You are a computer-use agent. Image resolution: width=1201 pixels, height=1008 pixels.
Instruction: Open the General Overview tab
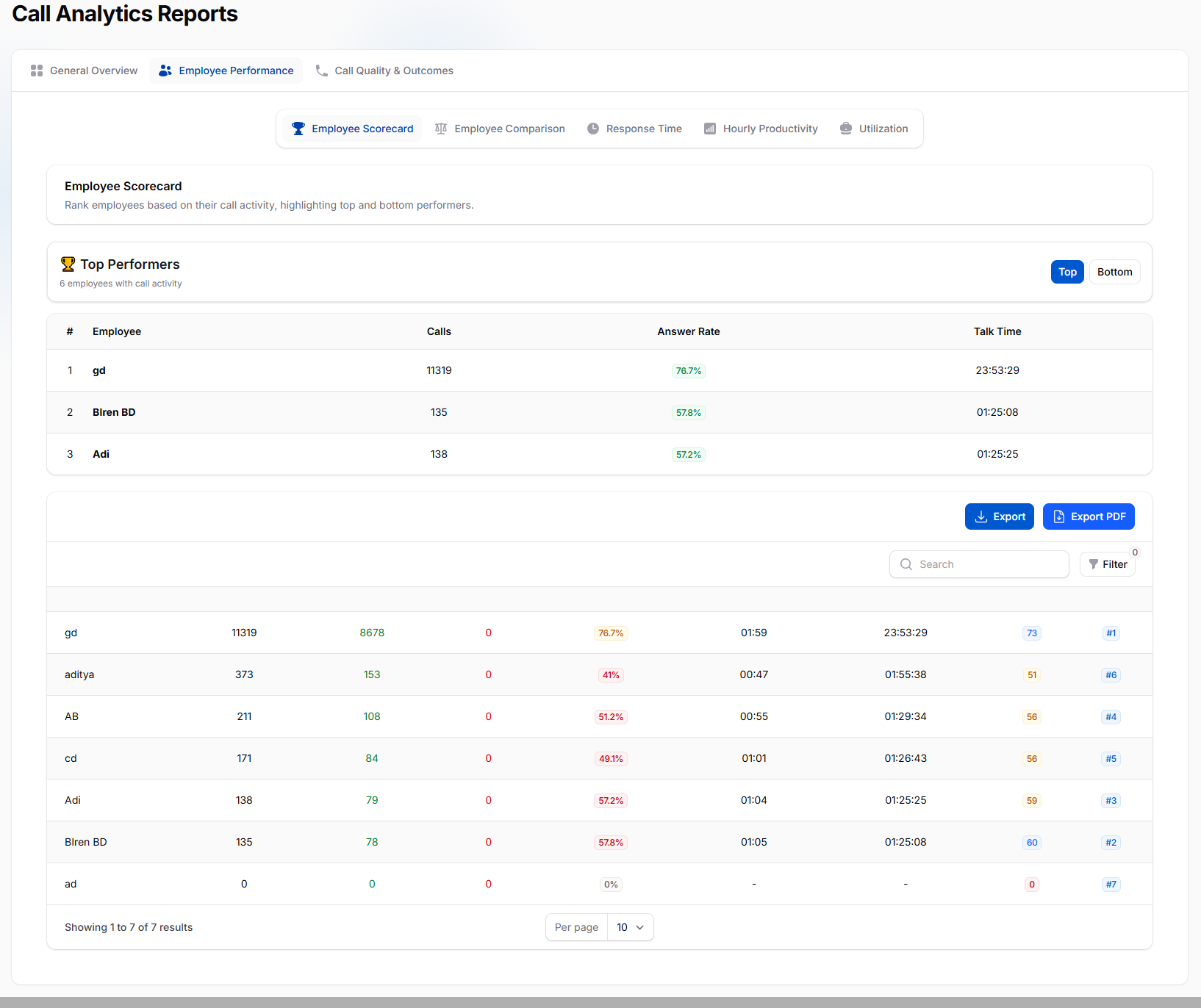(x=85, y=71)
